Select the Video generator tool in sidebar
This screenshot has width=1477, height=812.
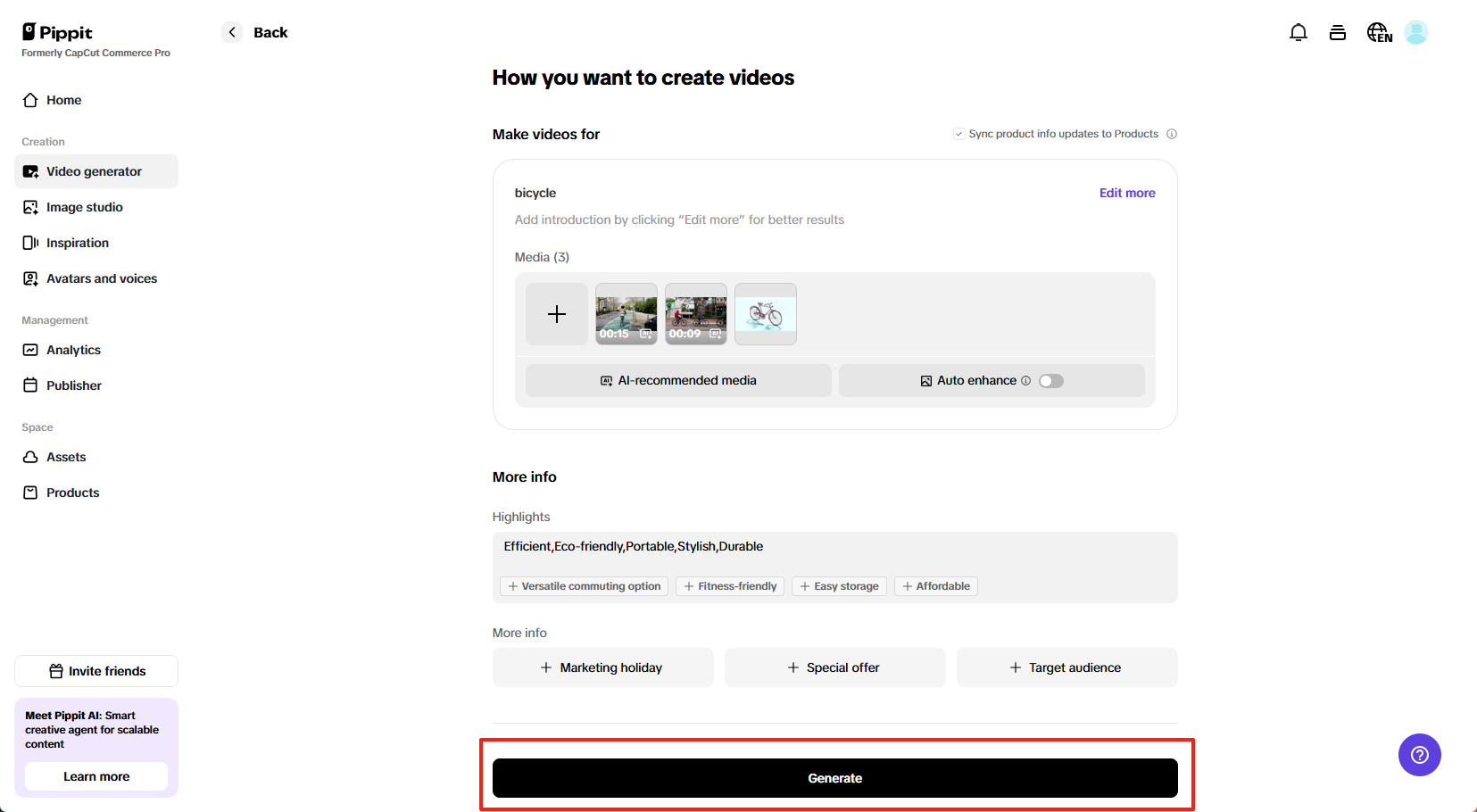[x=94, y=170]
